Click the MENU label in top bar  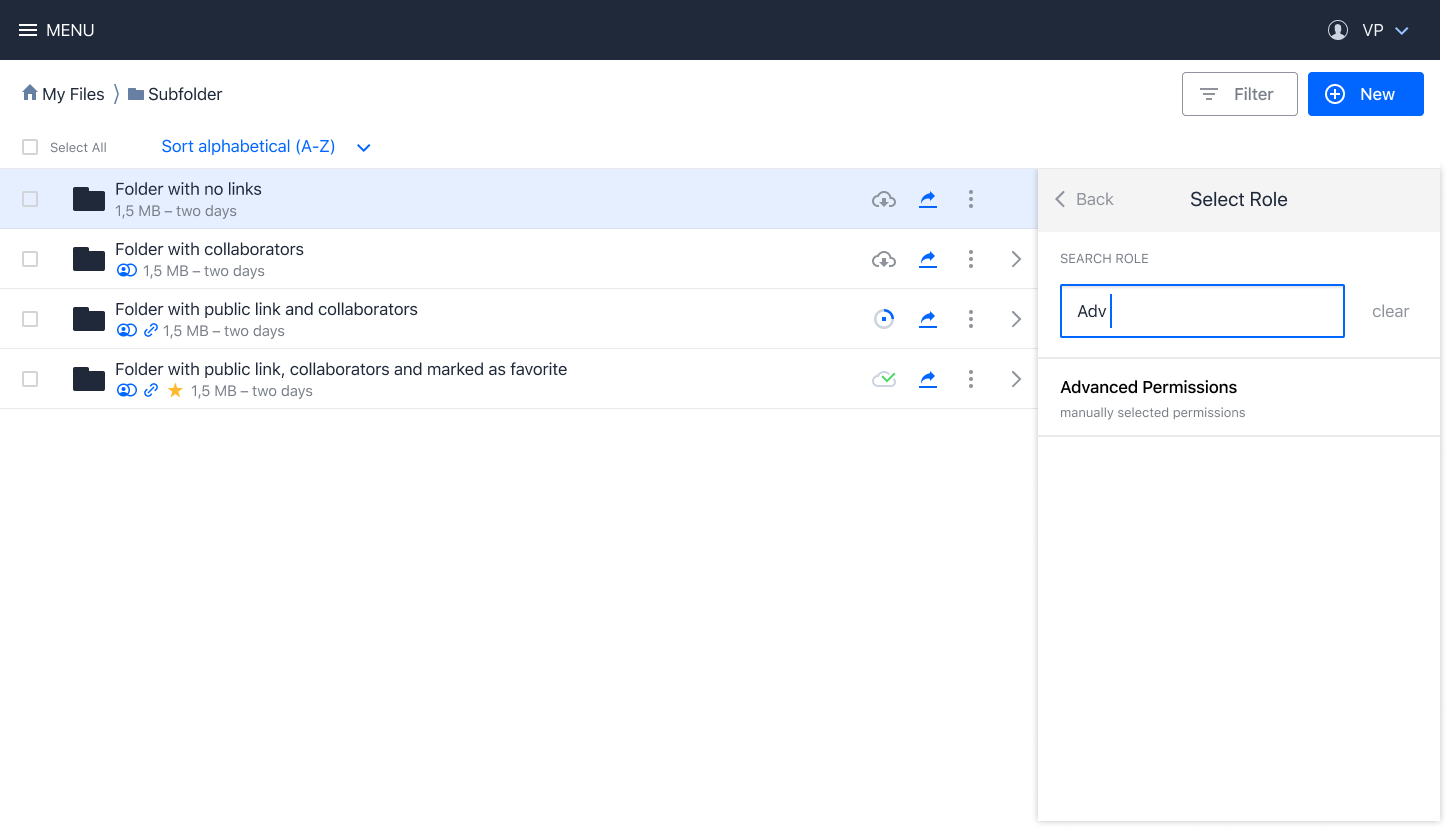(70, 30)
